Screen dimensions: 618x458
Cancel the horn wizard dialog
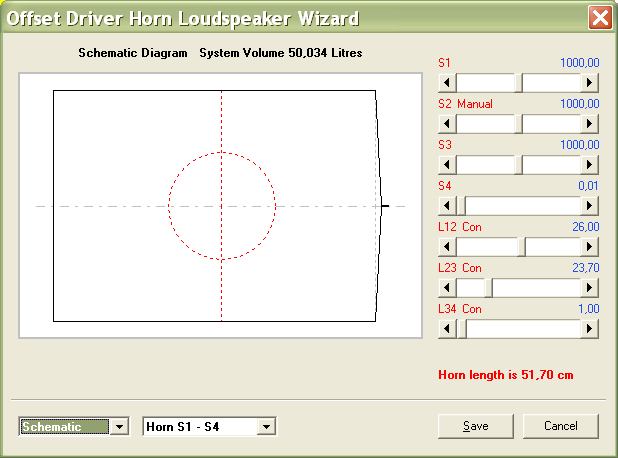click(560, 426)
